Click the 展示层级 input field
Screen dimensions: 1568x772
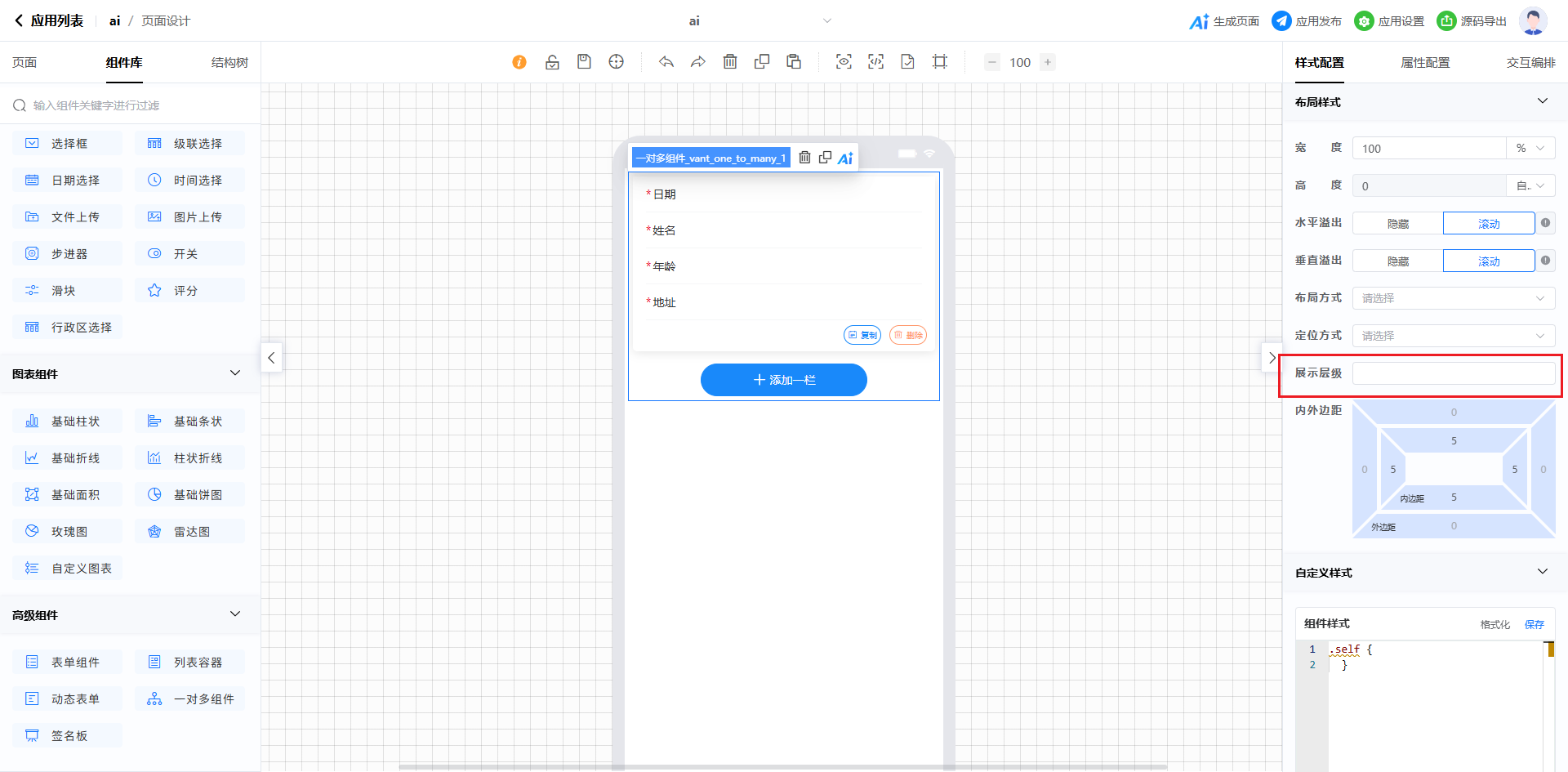1453,373
